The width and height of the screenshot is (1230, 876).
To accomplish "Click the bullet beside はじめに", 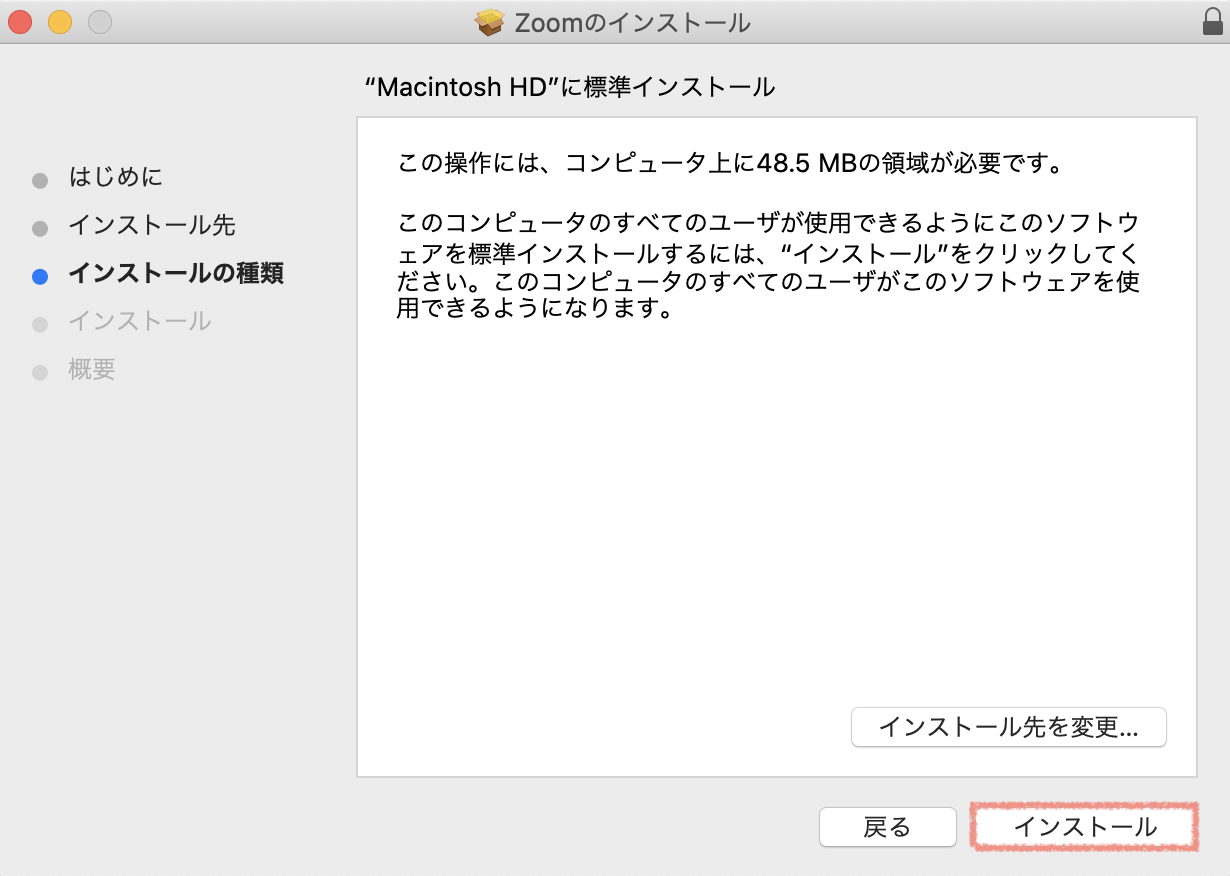I will [x=40, y=181].
